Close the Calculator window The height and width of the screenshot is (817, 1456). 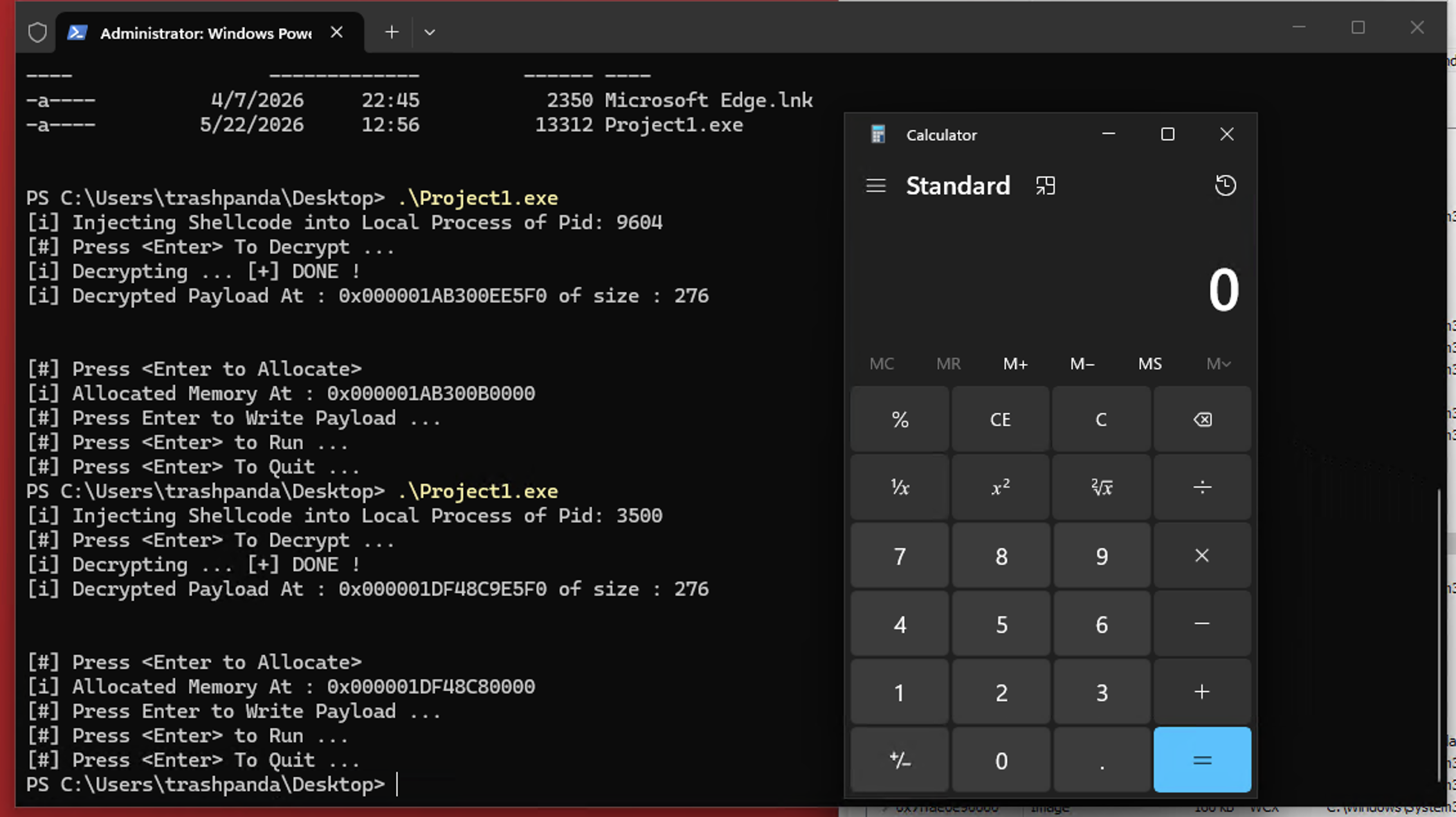(1226, 134)
